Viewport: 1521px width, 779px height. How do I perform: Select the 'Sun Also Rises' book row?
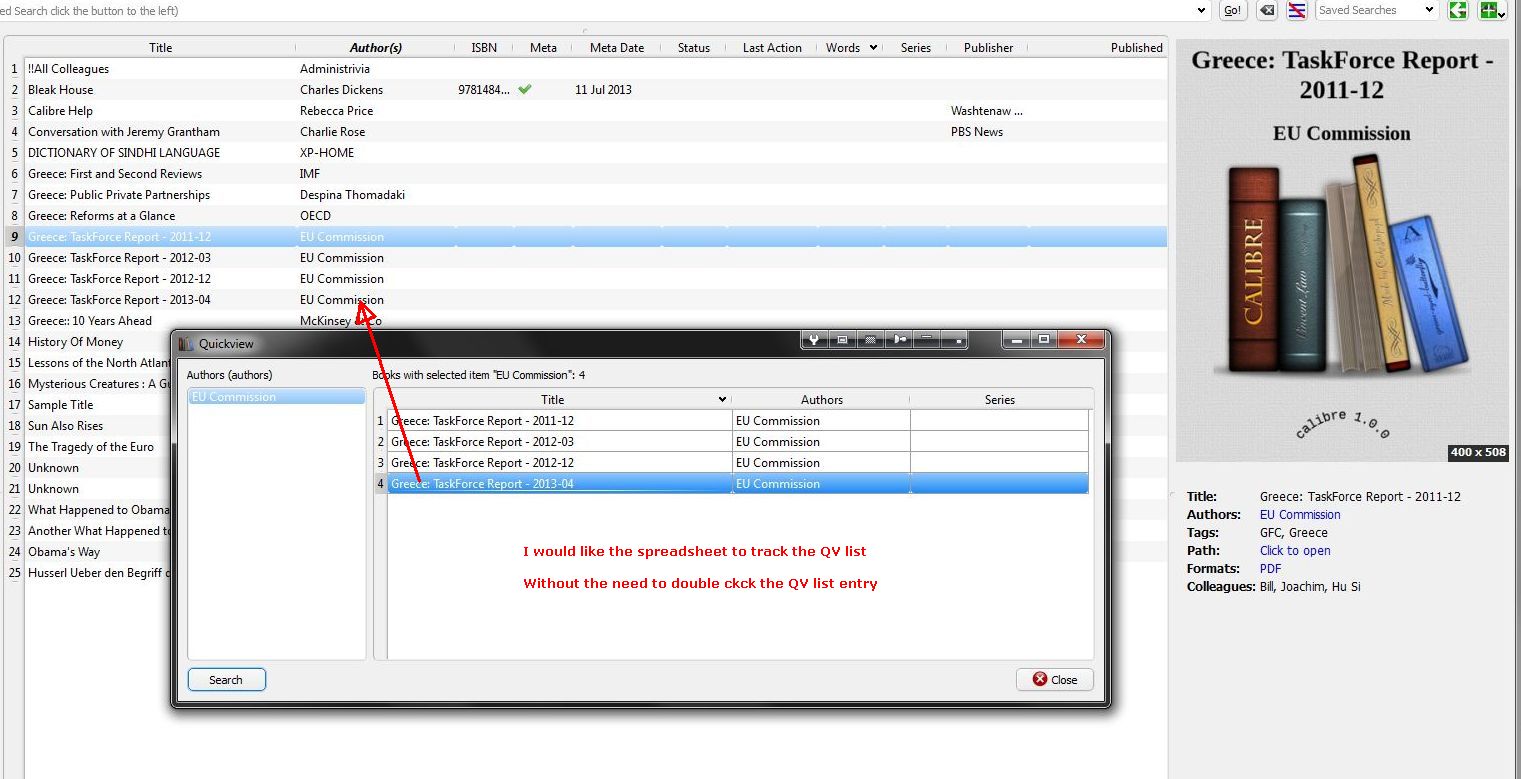tap(98, 426)
